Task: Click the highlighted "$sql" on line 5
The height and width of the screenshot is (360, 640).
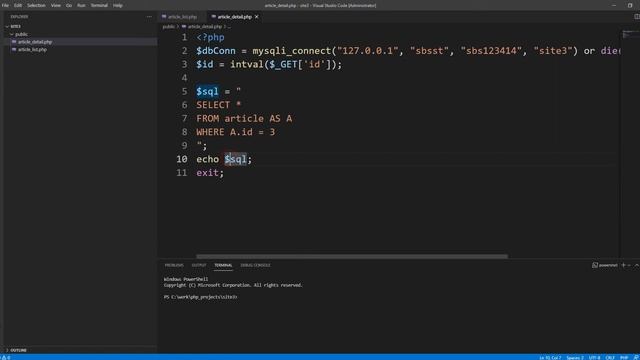Action: point(207,91)
